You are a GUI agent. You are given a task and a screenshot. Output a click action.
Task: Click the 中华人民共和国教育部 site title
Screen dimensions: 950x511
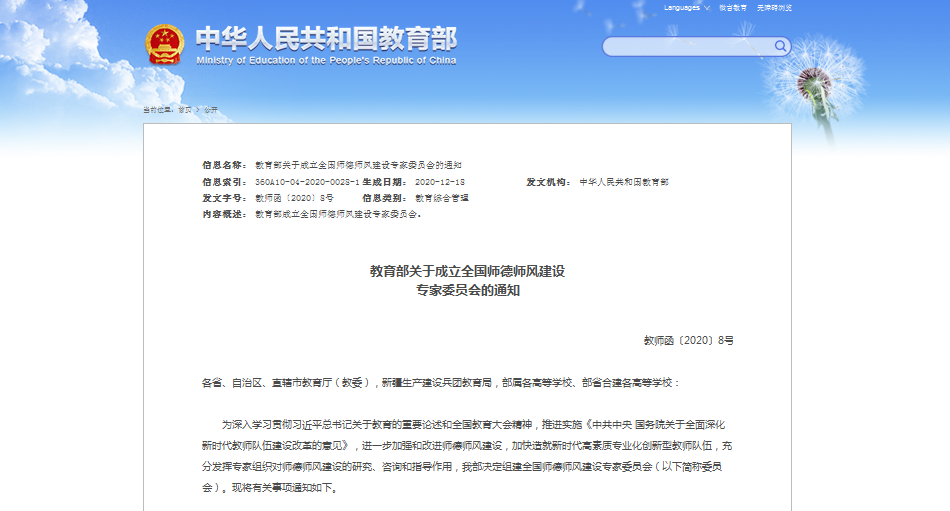tap(326, 38)
